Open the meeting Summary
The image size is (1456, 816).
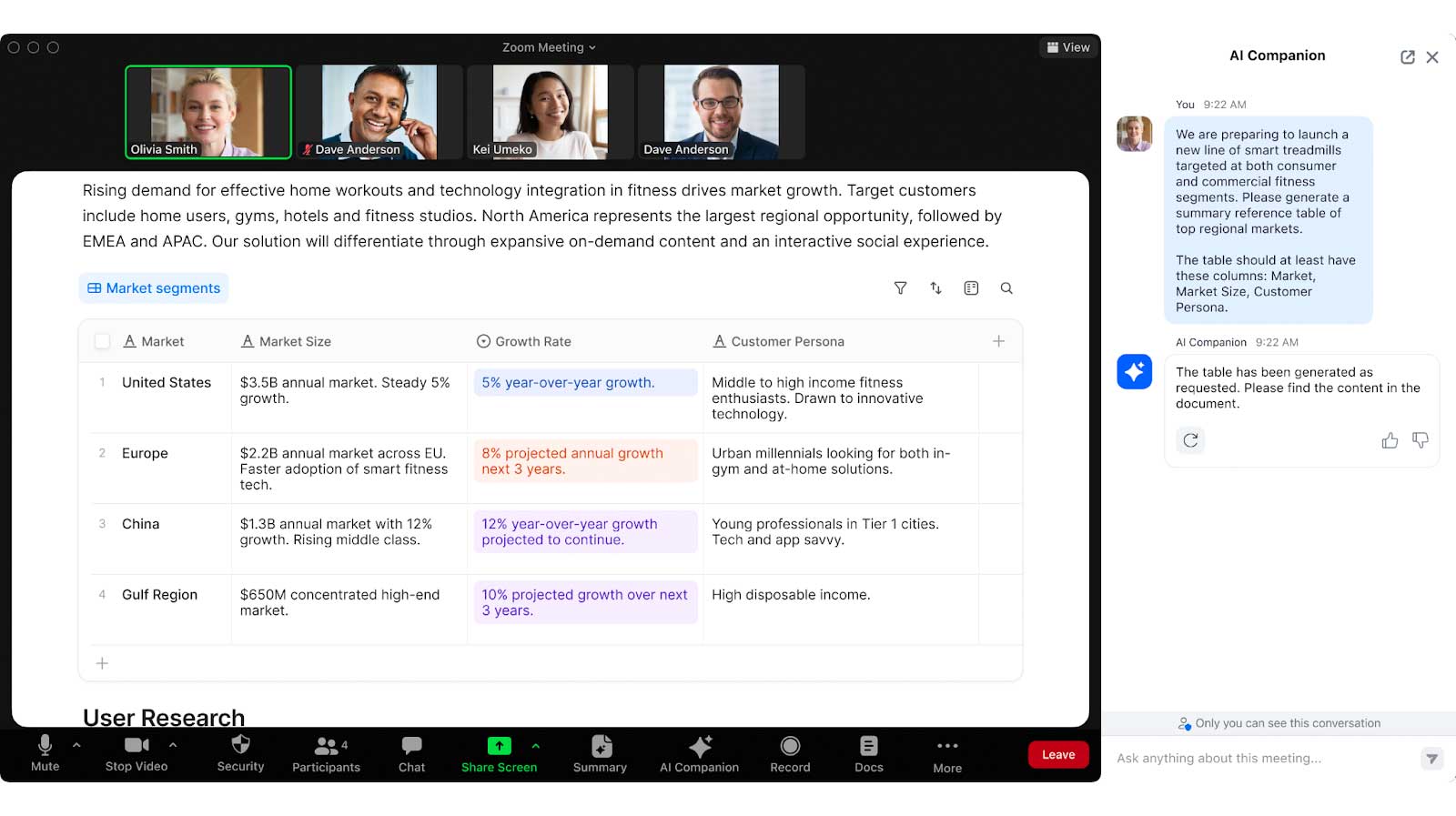pyautogui.click(x=600, y=754)
